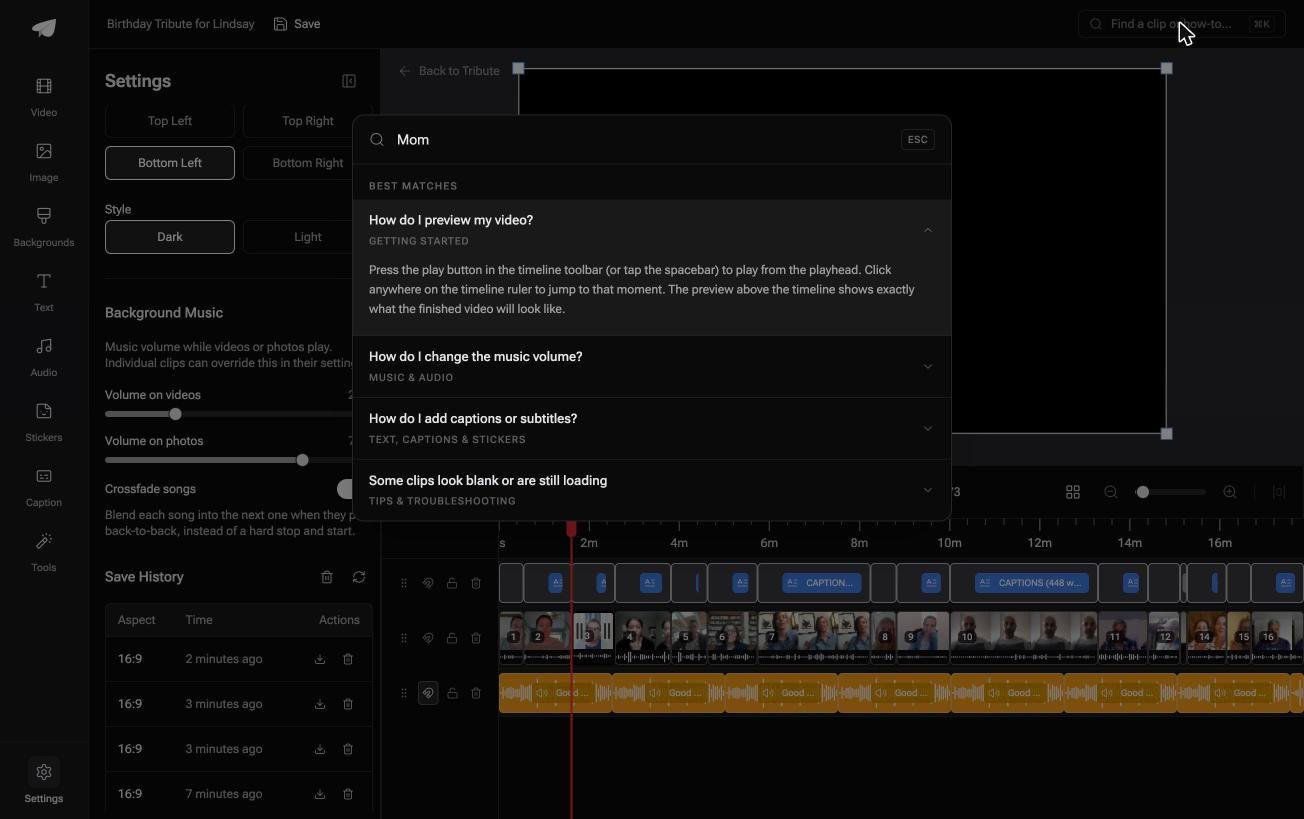The width and height of the screenshot is (1304, 819).
Task: Open the Image panel in sidebar
Action: pos(44,162)
